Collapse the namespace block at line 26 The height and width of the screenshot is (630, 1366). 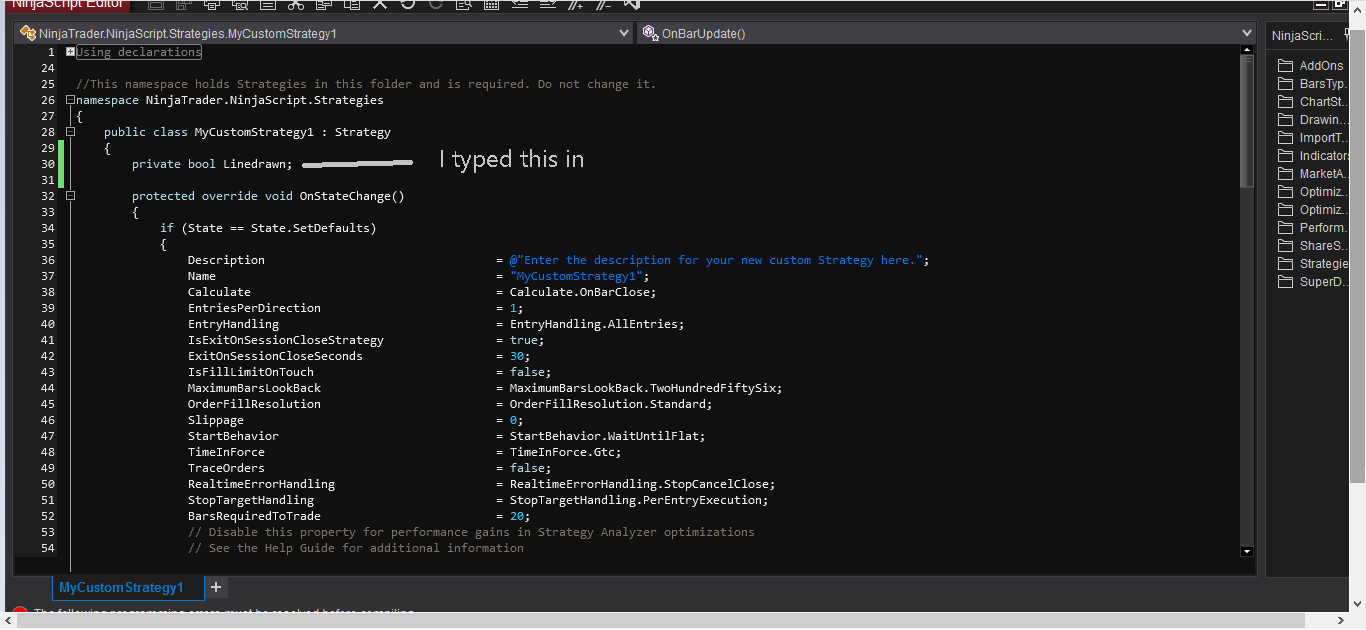point(70,100)
